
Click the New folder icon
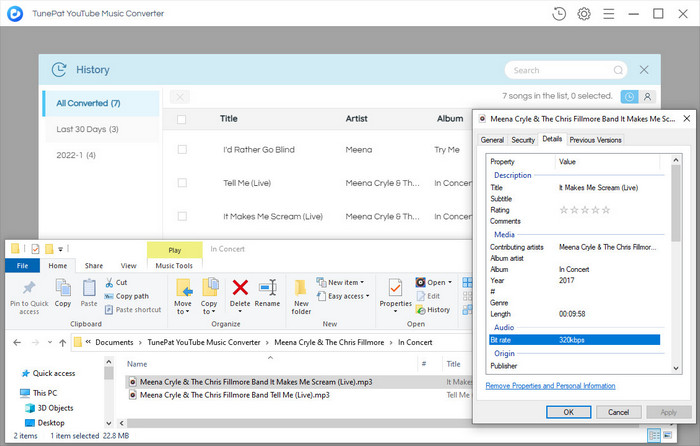[x=301, y=297]
